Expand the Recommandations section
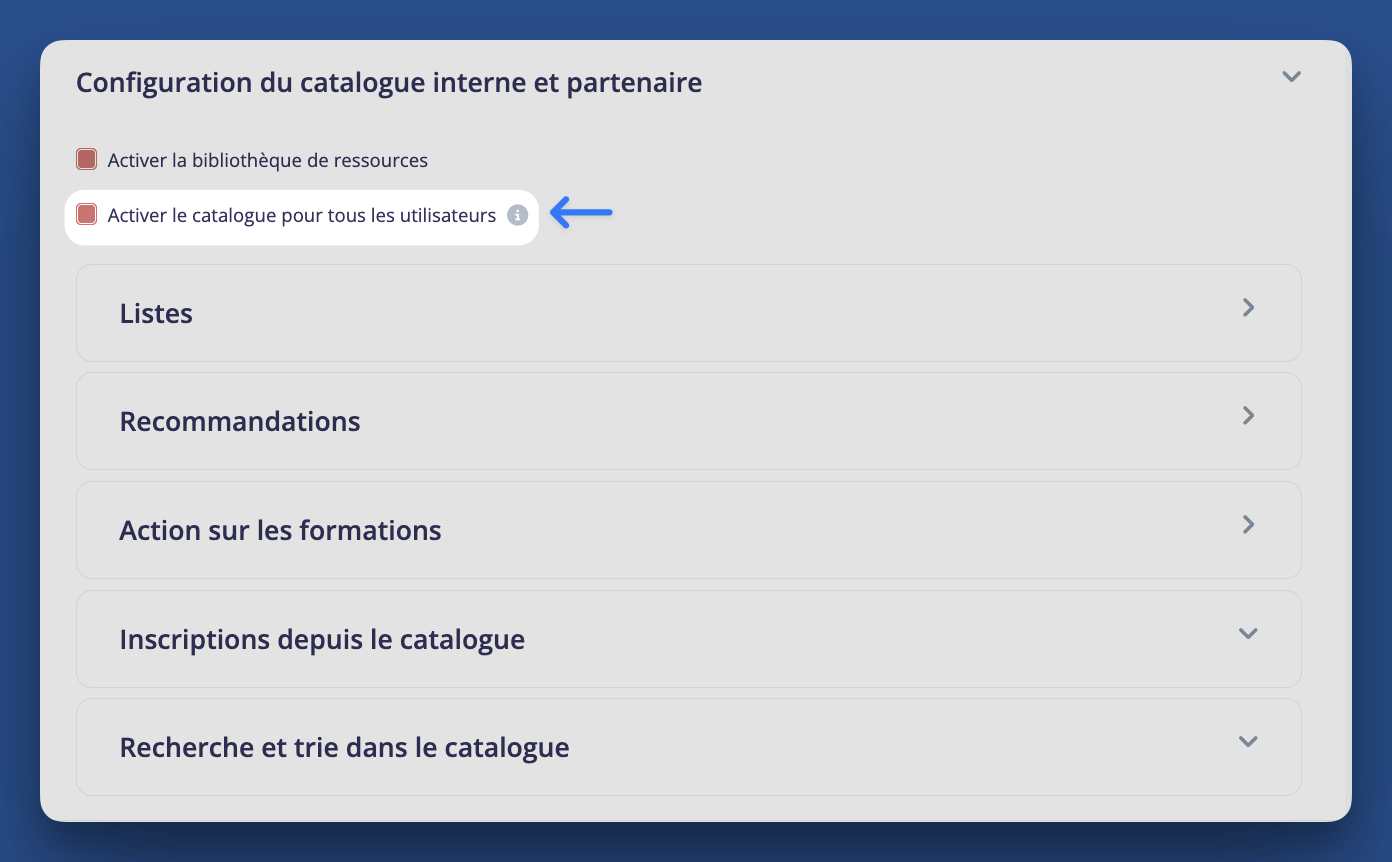 pos(688,420)
